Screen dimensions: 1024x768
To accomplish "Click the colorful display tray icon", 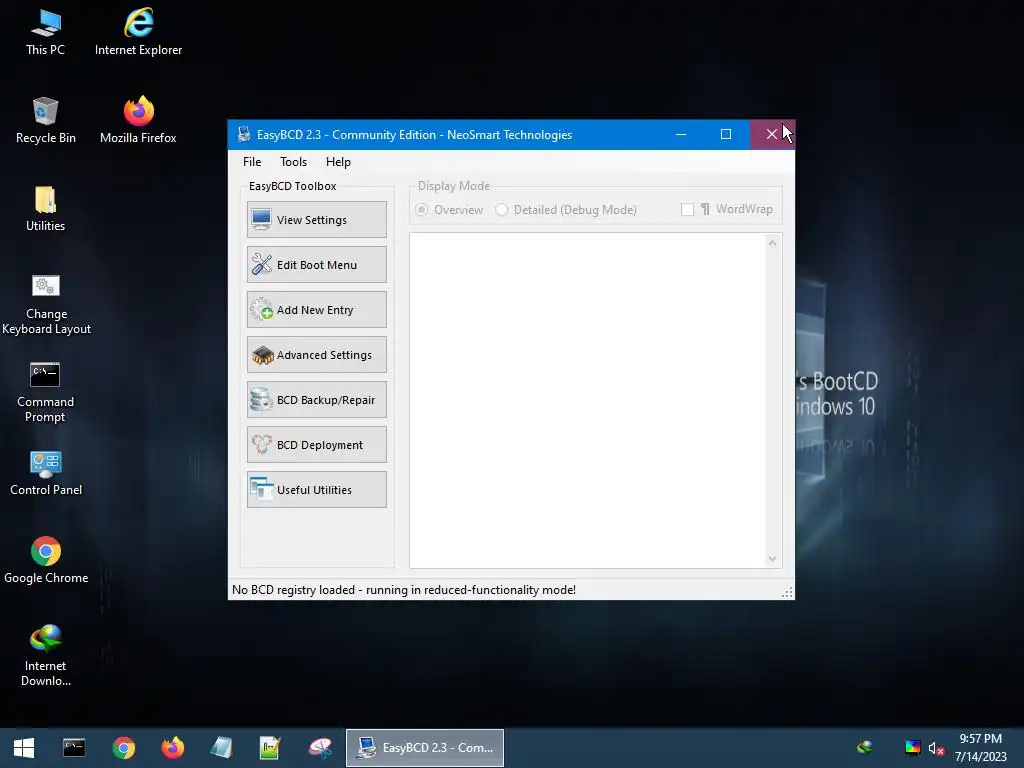I will (x=913, y=748).
